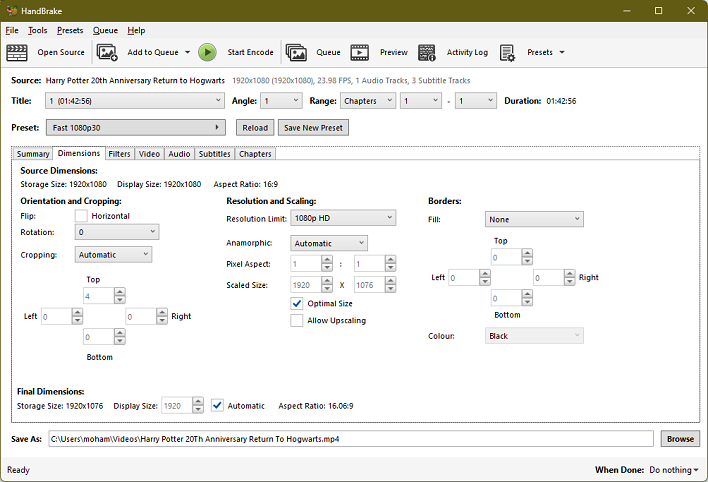
Task: Expand the Add to Queue dropdown arrow
Action: click(187, 52)
